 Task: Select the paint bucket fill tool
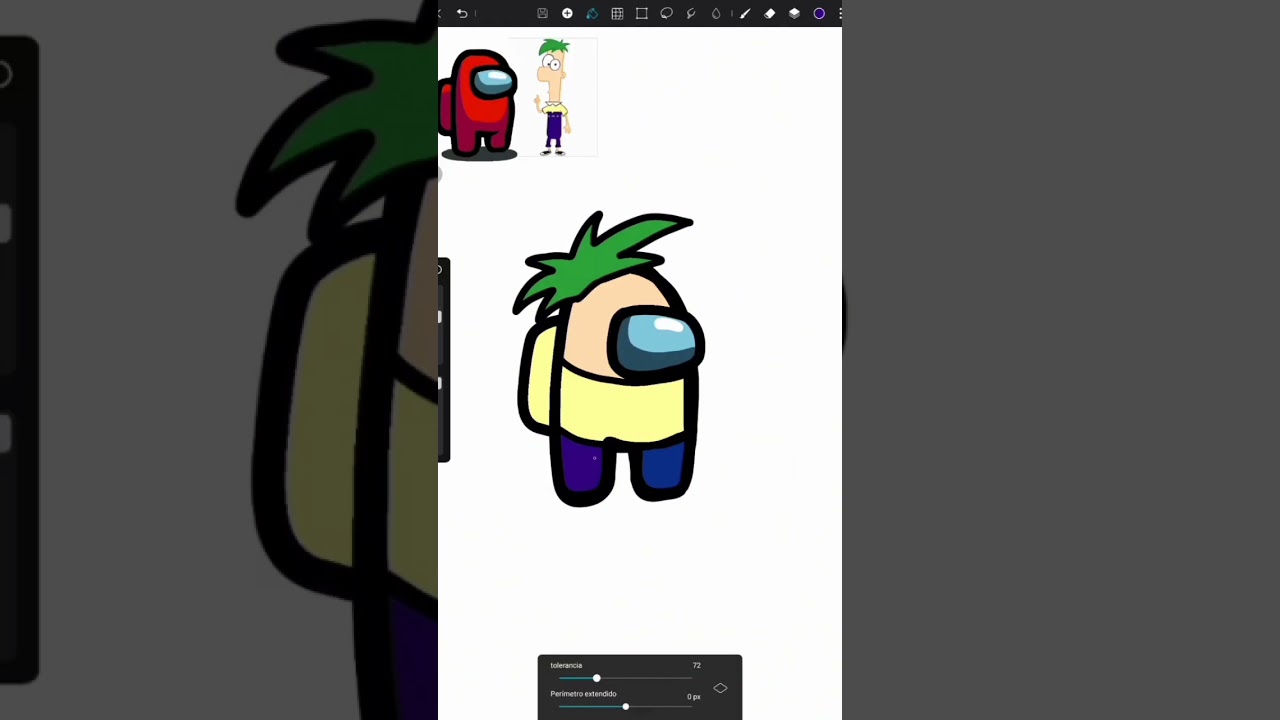click(592, 13)
